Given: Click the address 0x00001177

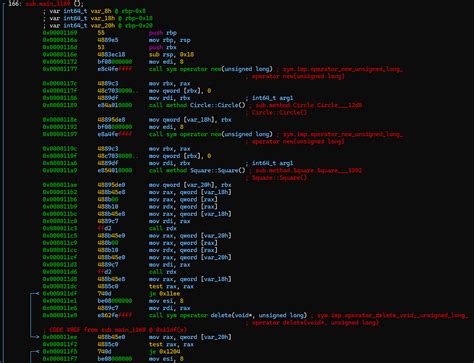Looking at the screenshot, I should click(x=60, y=69).
